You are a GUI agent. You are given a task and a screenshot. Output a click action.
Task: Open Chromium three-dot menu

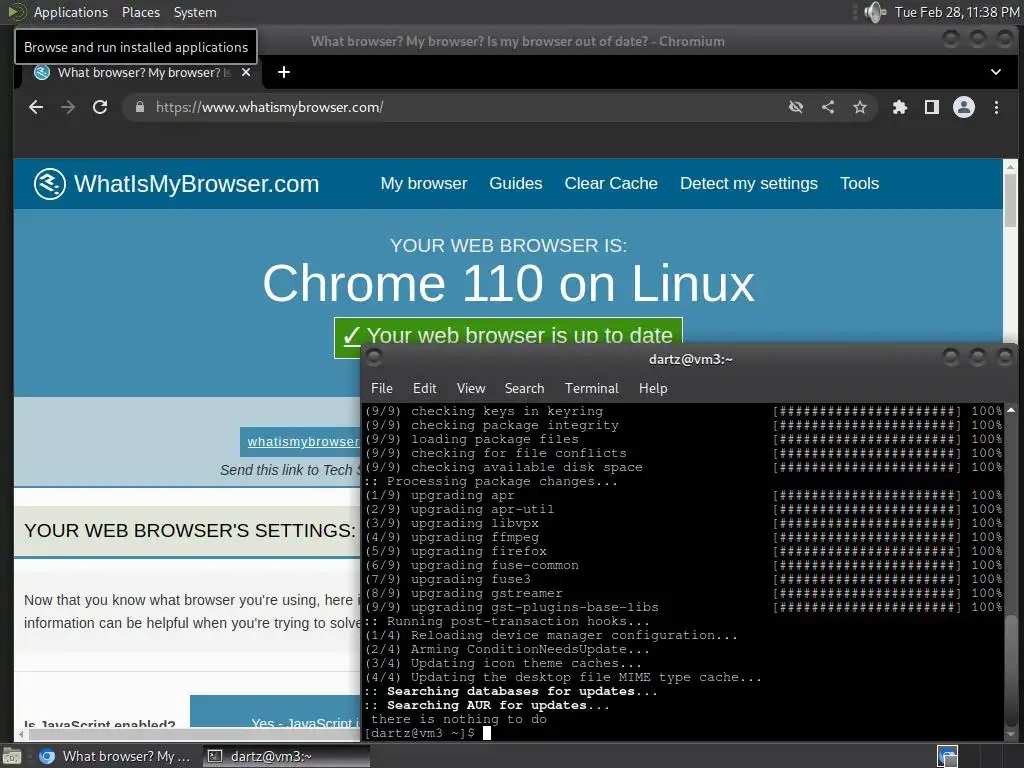[996, 107]
